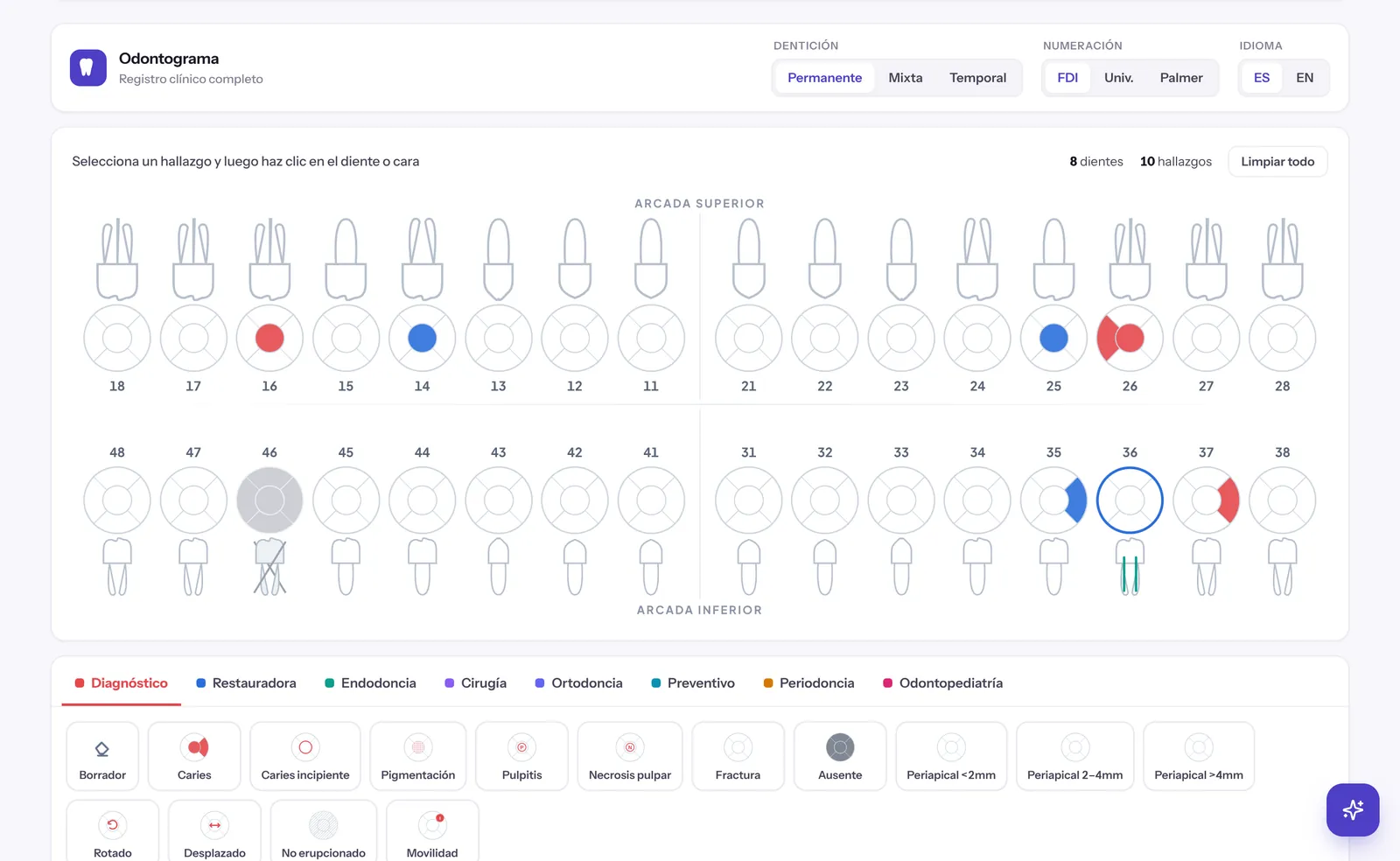Viewport: 1400px width, 861px height.
Task: Set dentition to Permanente
Action: (824, 78)
